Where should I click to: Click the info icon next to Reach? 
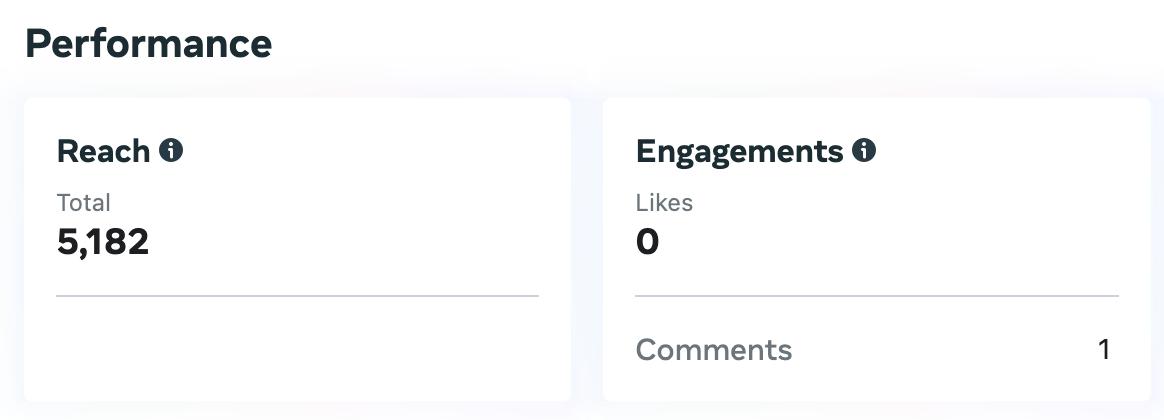172,151
